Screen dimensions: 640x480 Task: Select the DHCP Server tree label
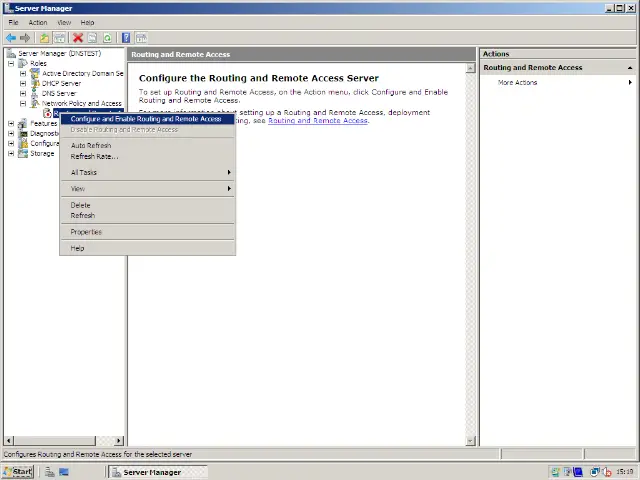tap(62, 83)
